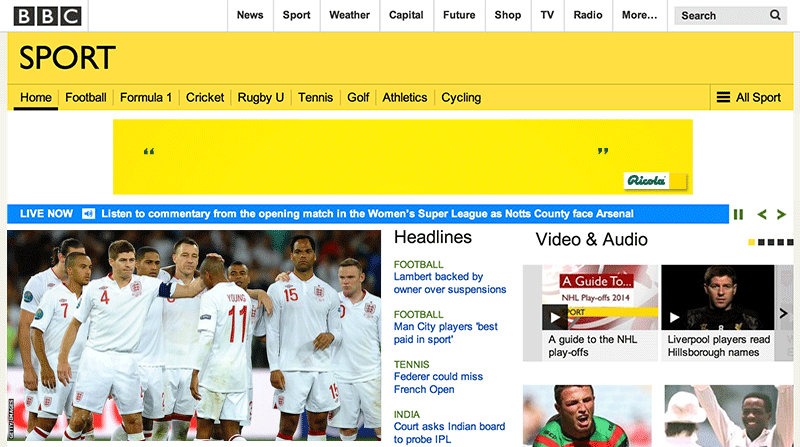Pause the live ticker
The height and width of the screenshot is (447, 800).
tap(738, 214)
